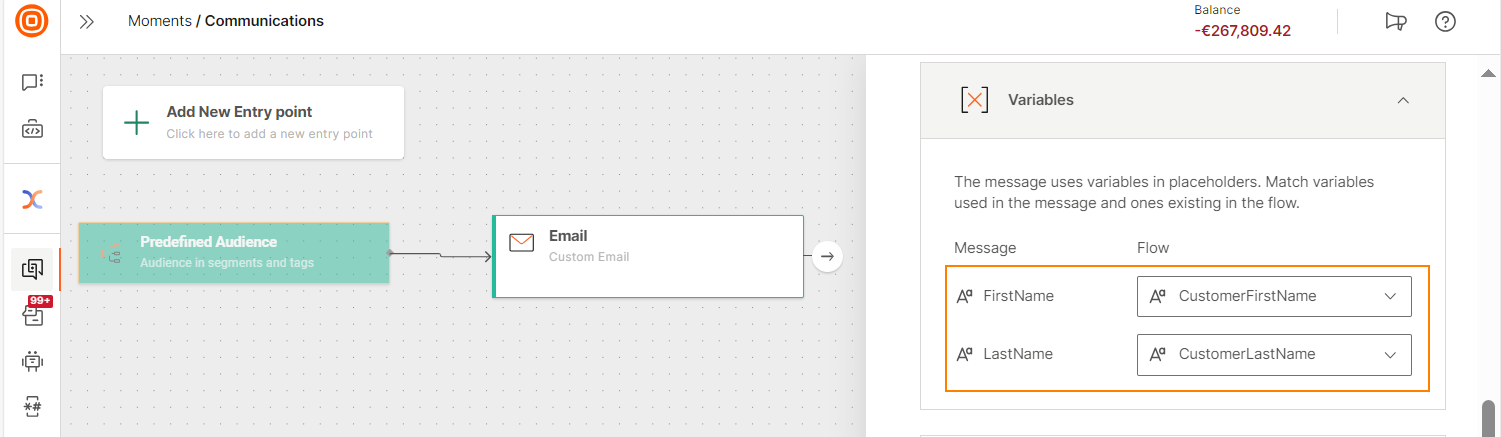This screenshot has width=1501, height=437.
Task: Collapse the Variables section
Action: click(1403, 100)
